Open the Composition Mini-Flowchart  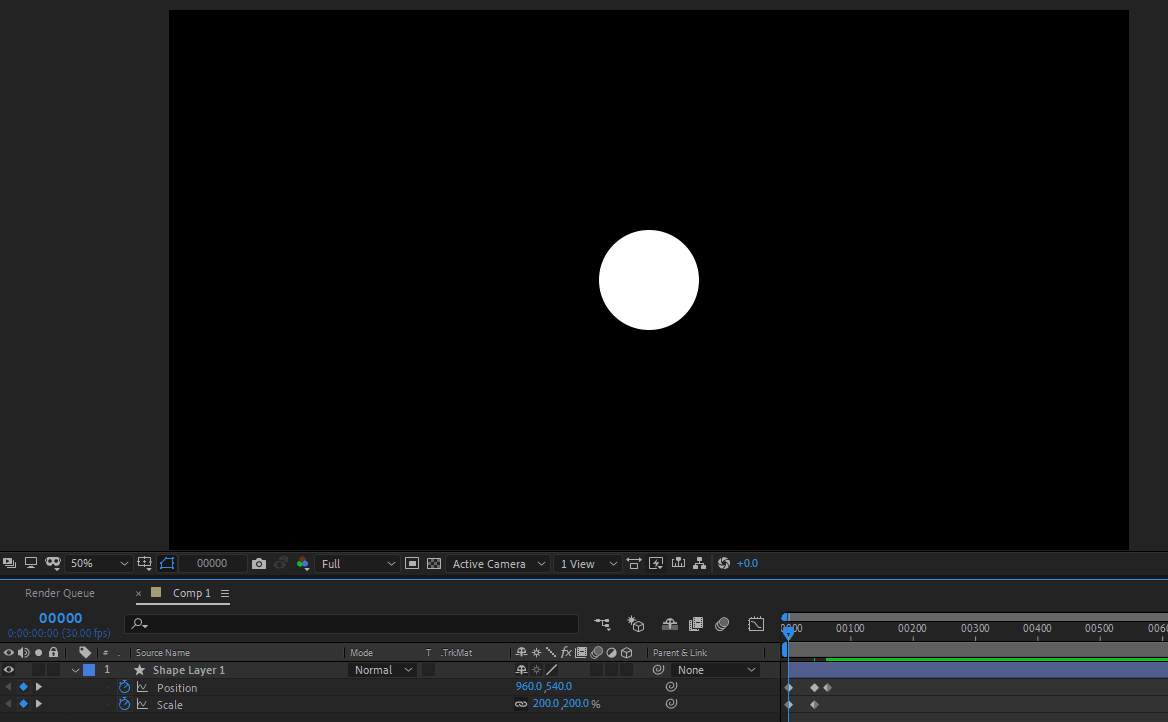point(602,624)
